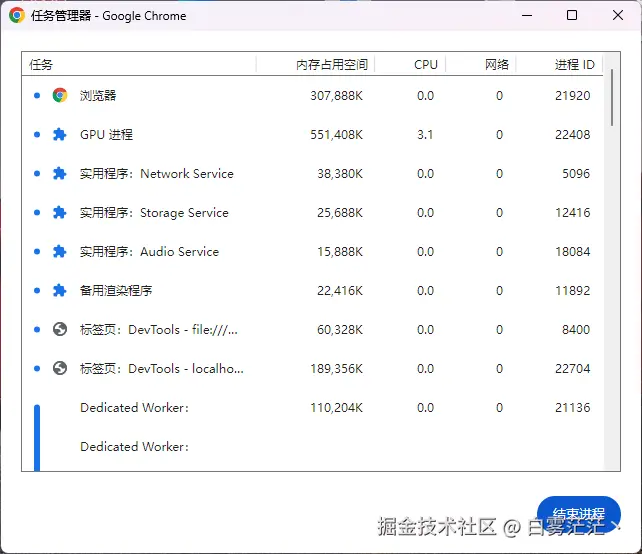642x554 pixels.
Task: Select the second Dedicated Worker row without memory value
Action: (312, 446)
